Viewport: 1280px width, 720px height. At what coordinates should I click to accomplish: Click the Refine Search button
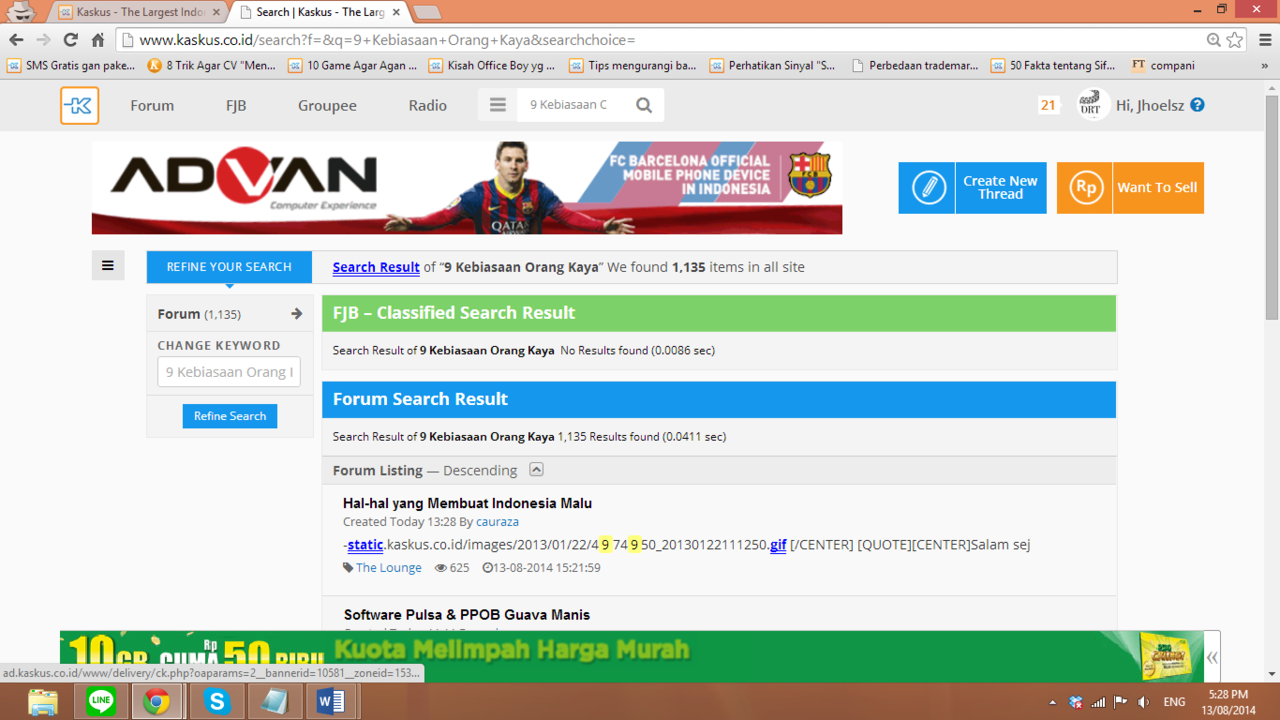[230, 416]
